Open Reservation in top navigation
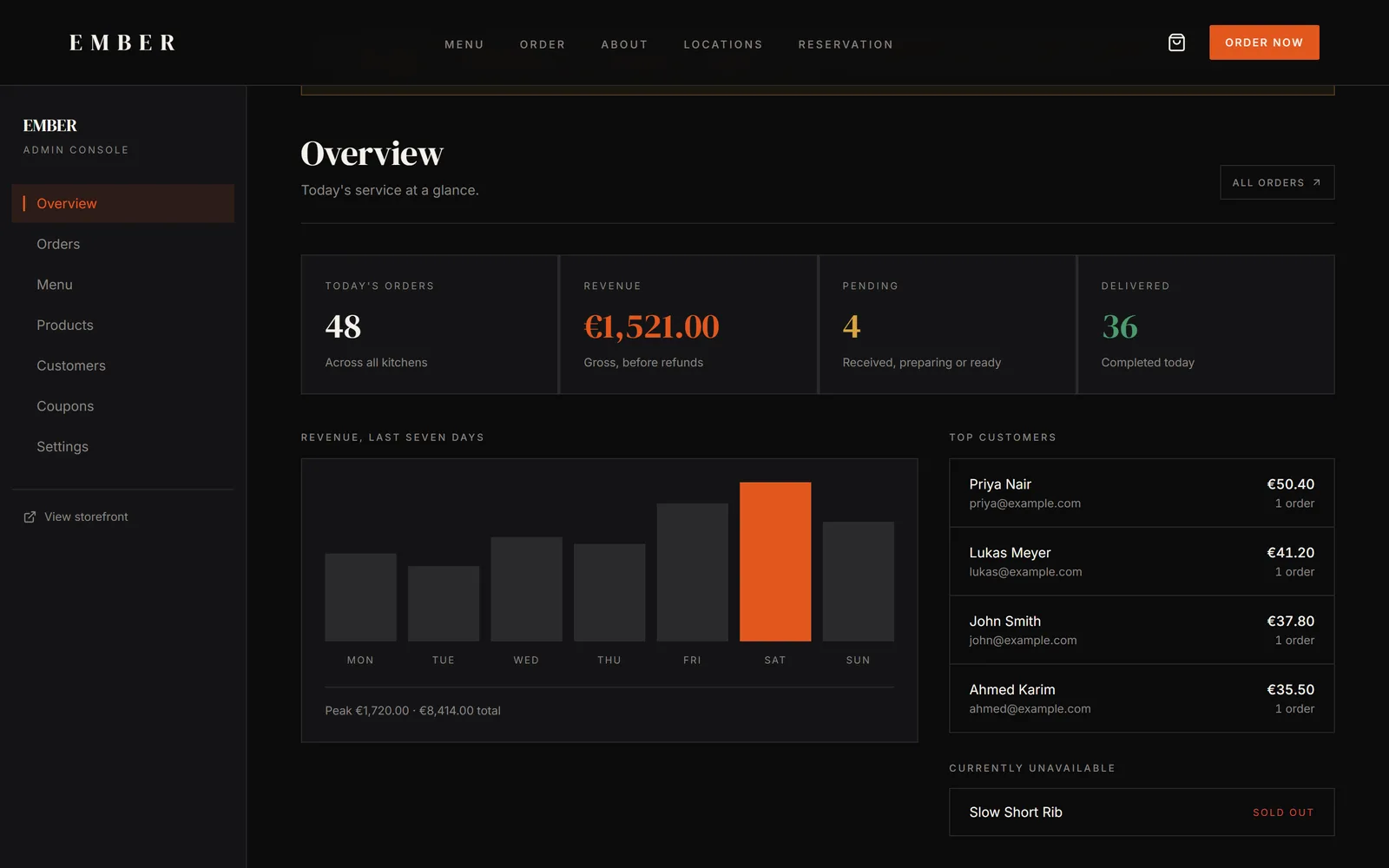Viewport: 1389px width, 868px height. point(846,44)
